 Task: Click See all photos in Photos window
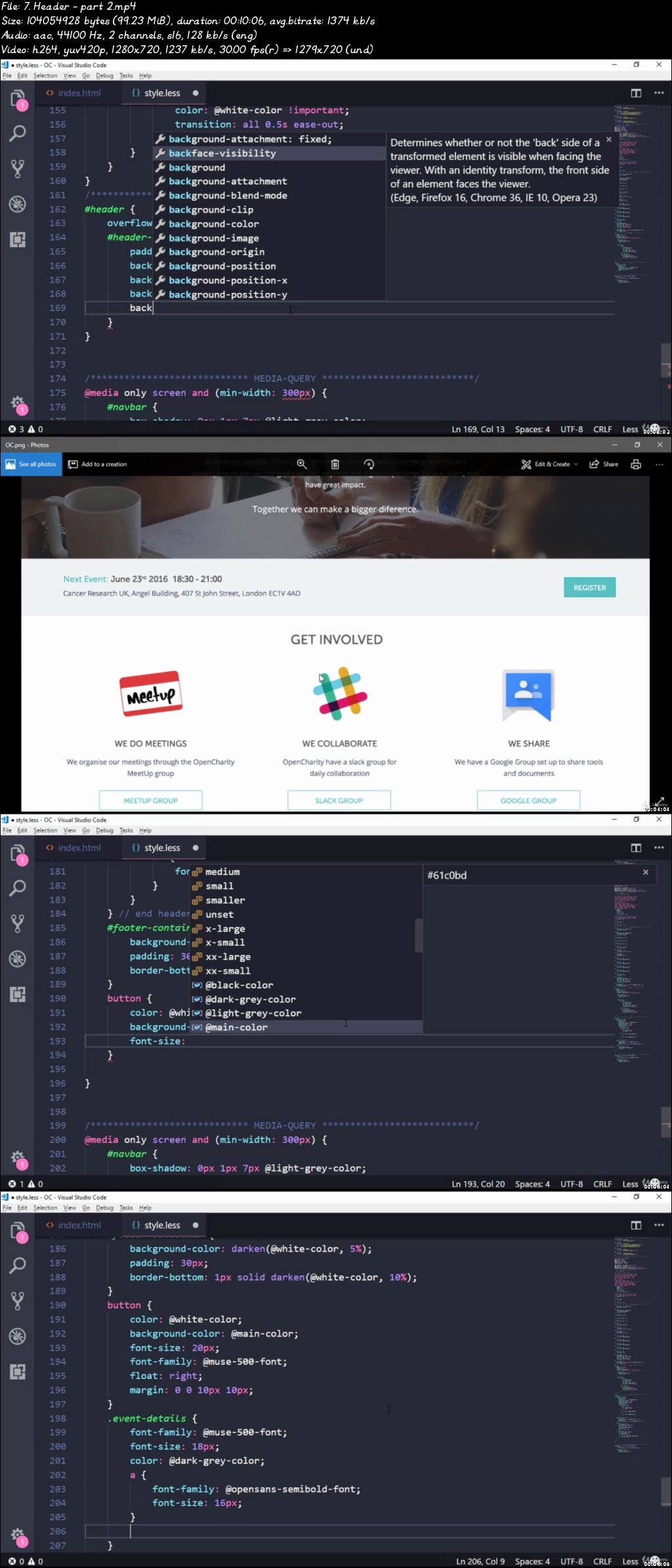(x=31, y=464)
